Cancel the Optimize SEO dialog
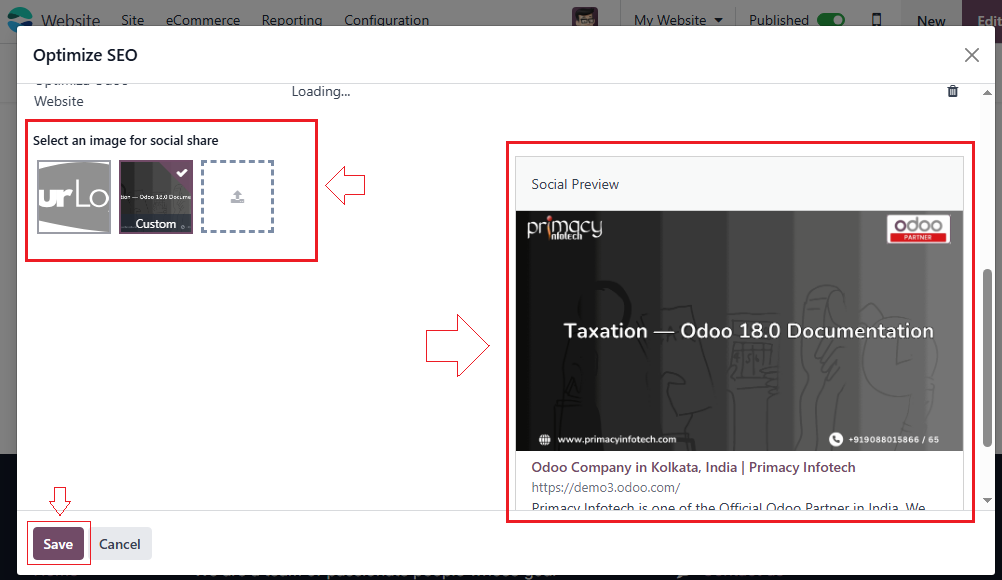The width and height of the screenshot is (1002, 580). [120, 543]
